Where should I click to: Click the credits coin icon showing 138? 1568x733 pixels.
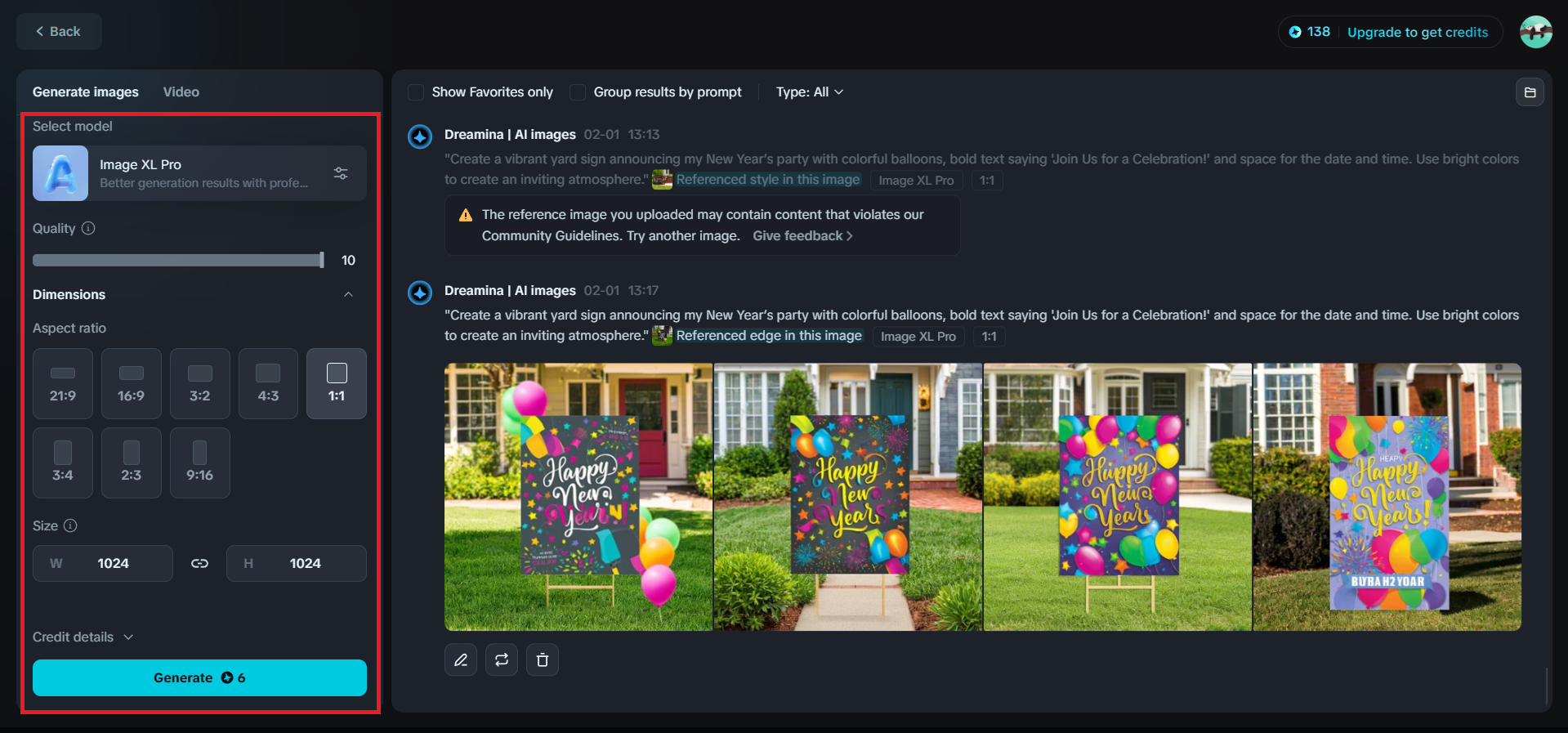coord(1295,32)
